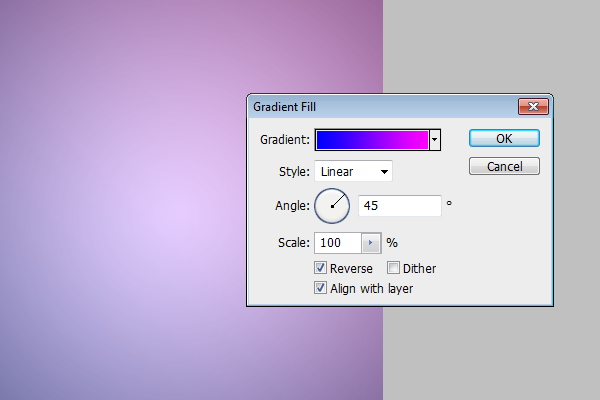This screenshot has width=600, height=400.
Task: Uncheck the Reverse checkbox
Action: pyautogui.click(x=320, y=268)
